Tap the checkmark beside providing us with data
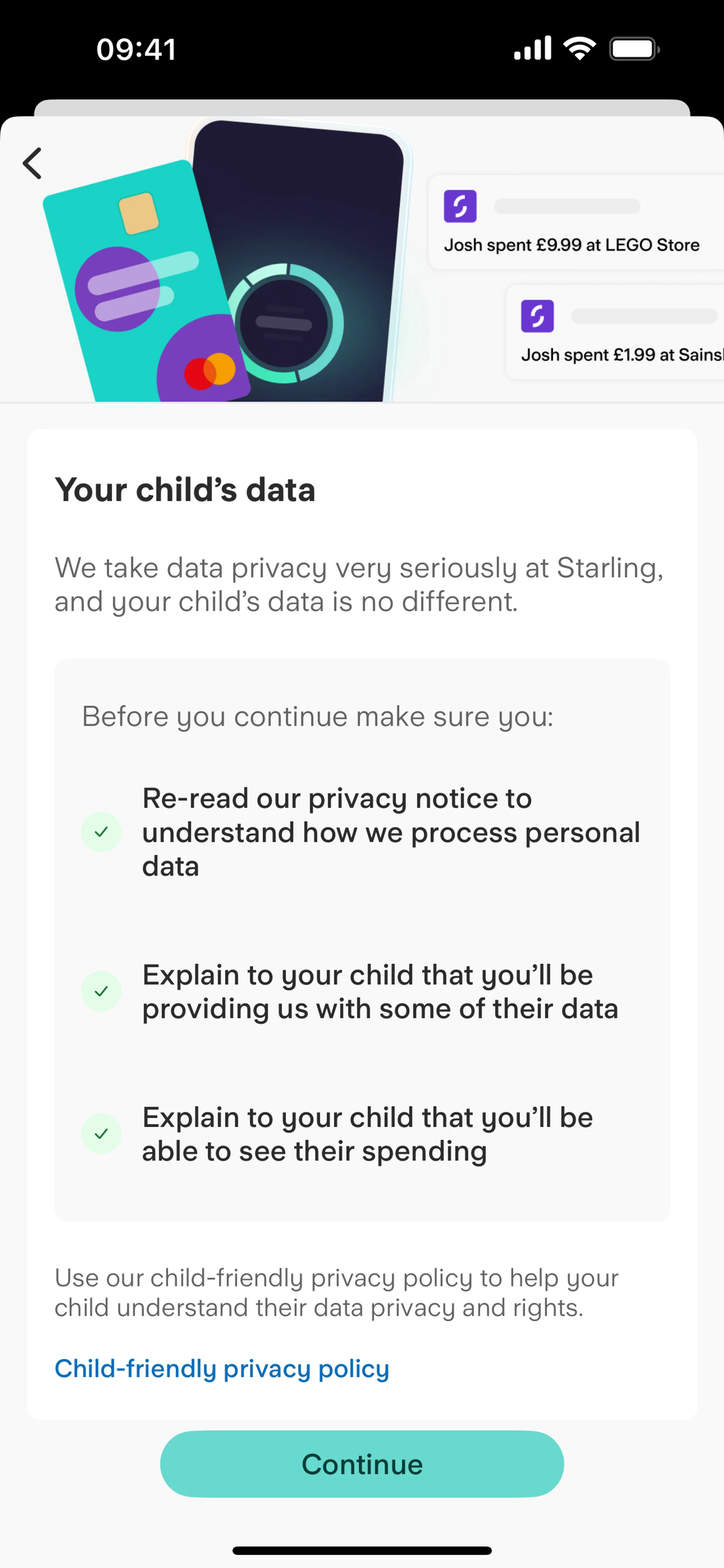The height and width of the screenshot is (1568, 724). pos(101,991)
